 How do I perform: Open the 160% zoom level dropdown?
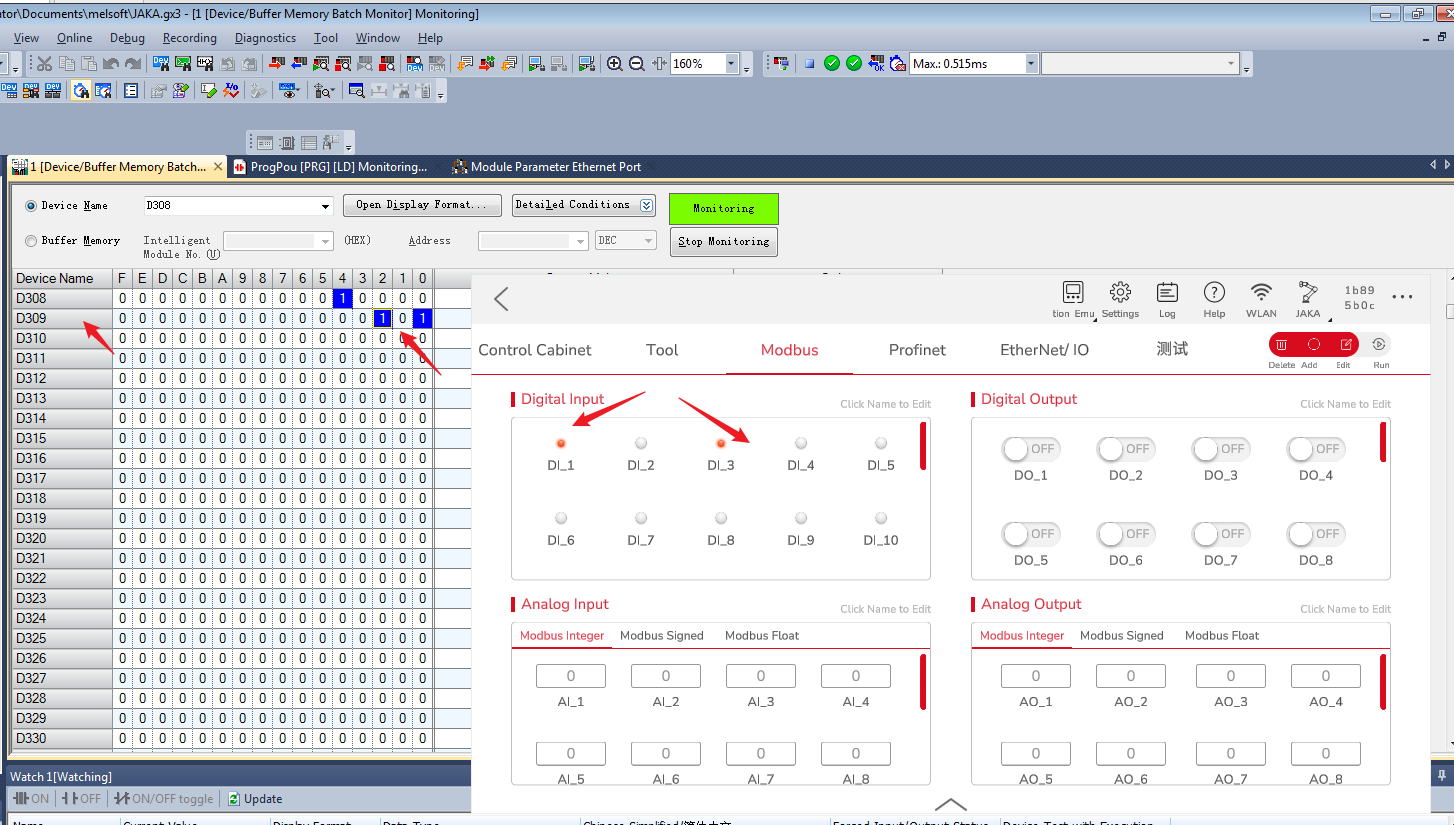click(731, 64)
